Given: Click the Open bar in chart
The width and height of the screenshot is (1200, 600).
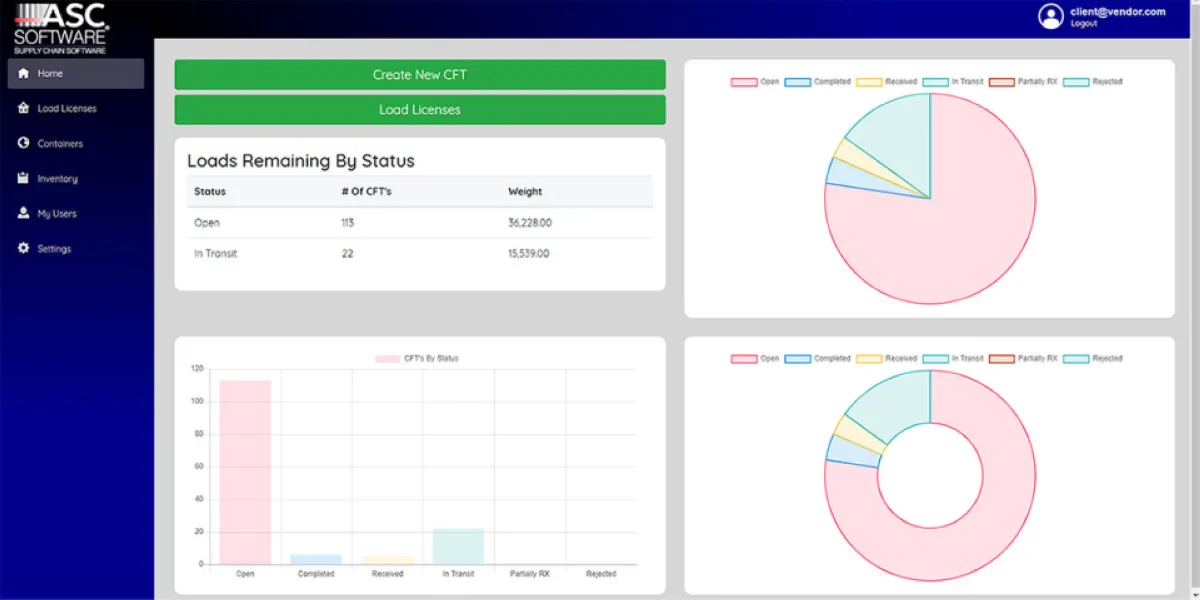Looking at the screenshot, I should pos(245,472).
